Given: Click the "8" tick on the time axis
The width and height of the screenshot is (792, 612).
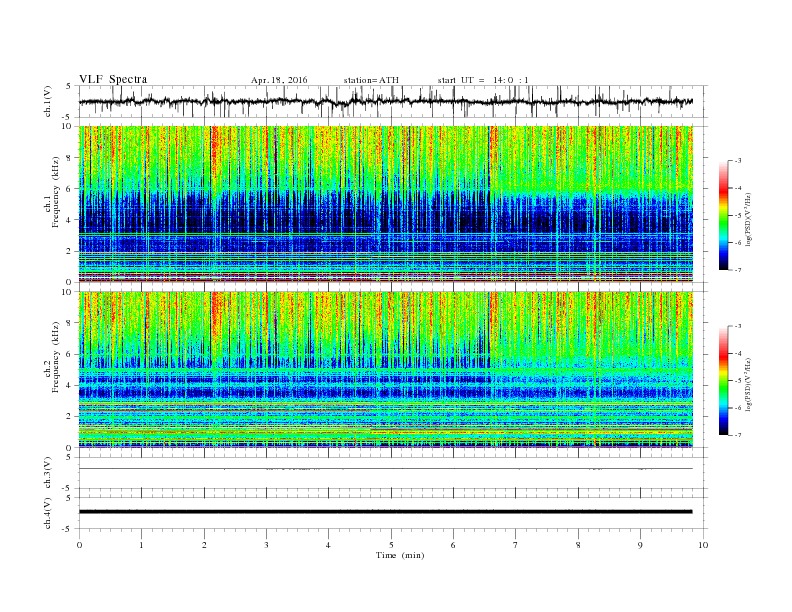Looking at the screenshot, I should pos(578,545).
